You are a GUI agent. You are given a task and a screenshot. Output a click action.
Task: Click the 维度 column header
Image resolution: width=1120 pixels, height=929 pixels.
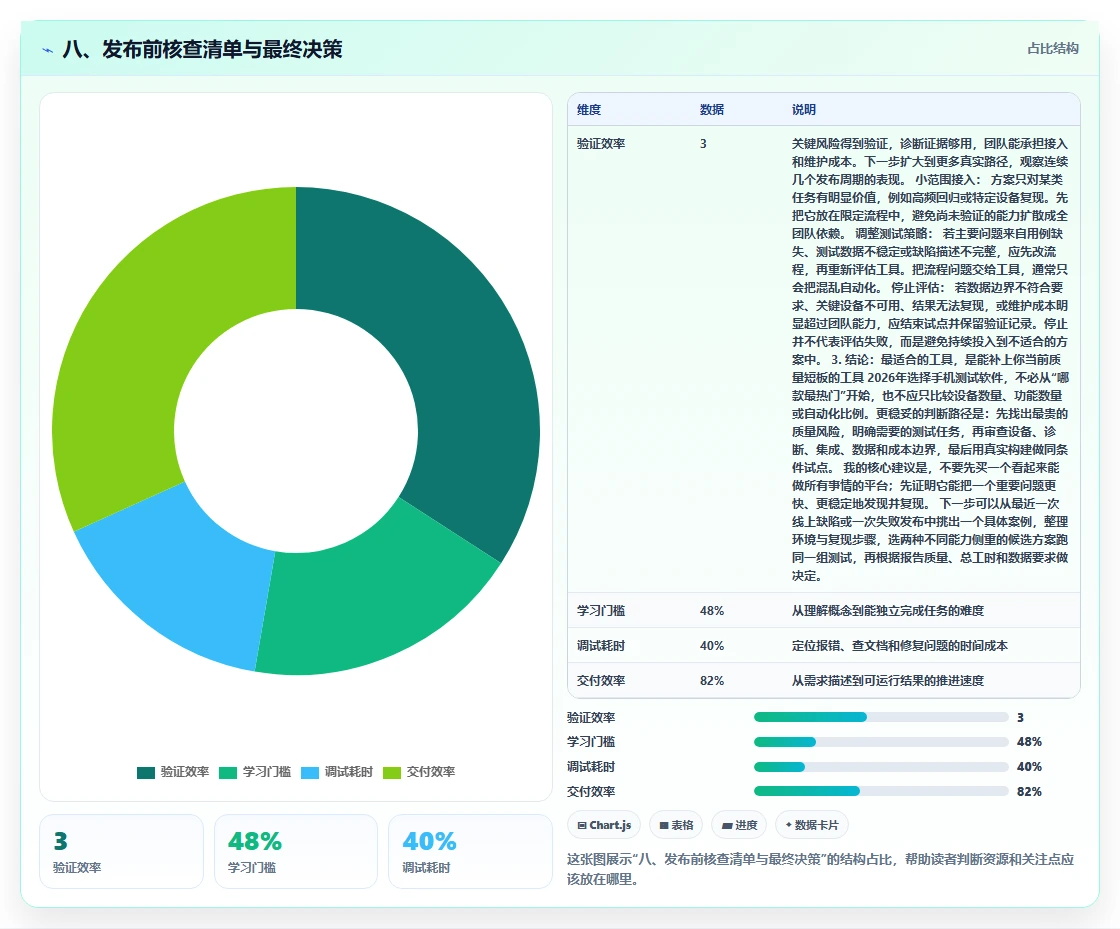click(x=589, y=110)
